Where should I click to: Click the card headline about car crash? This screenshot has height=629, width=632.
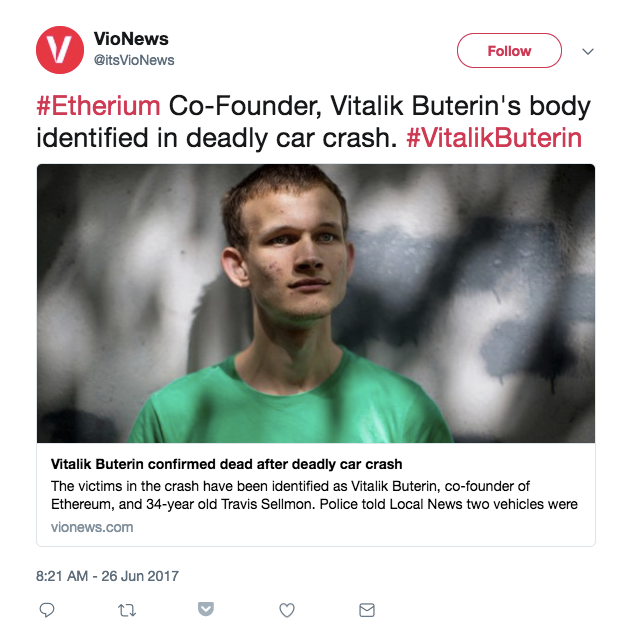tap(227, 464)
